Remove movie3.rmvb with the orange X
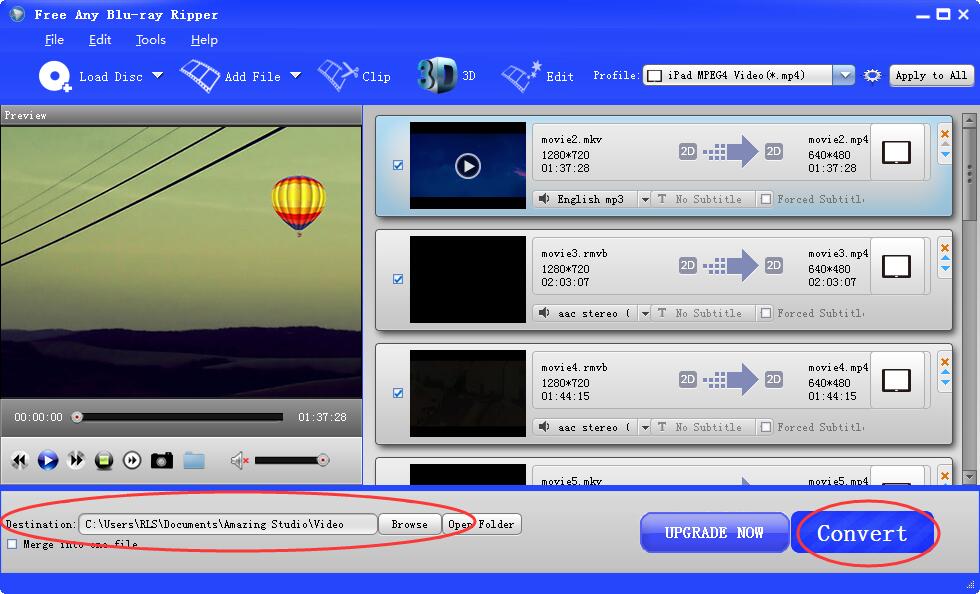 (x=944, y=248)
